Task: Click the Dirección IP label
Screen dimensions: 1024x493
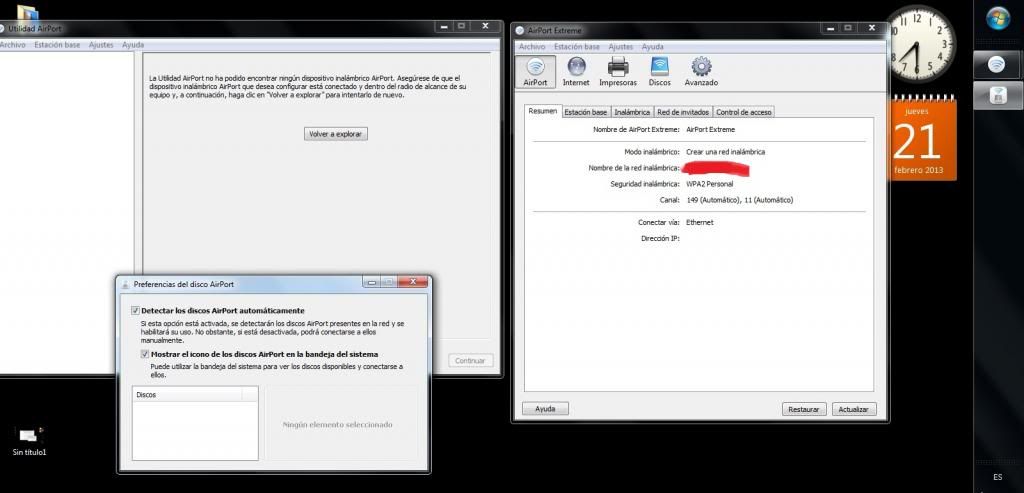Action: pyautogui.click(x=660, y=239)
